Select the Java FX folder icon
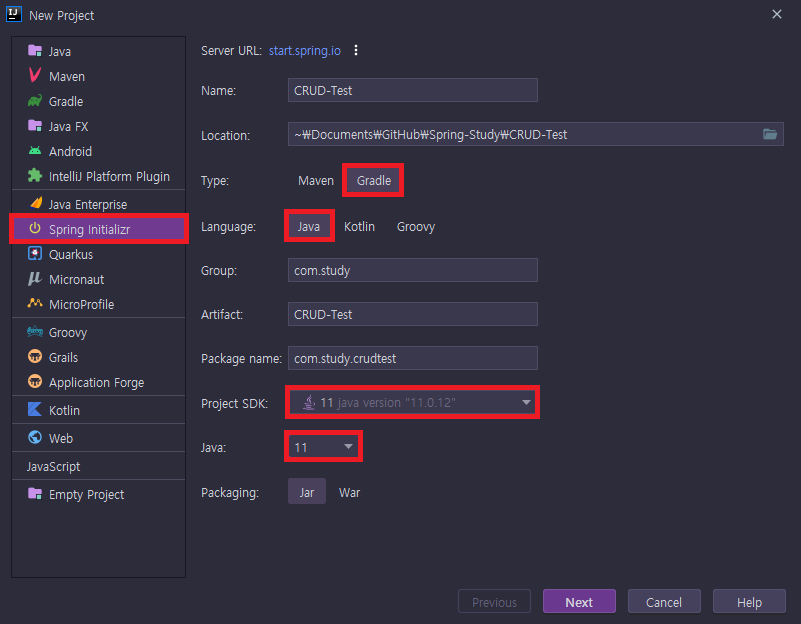Viewport: 801px width, 624px height. point(35,126)
